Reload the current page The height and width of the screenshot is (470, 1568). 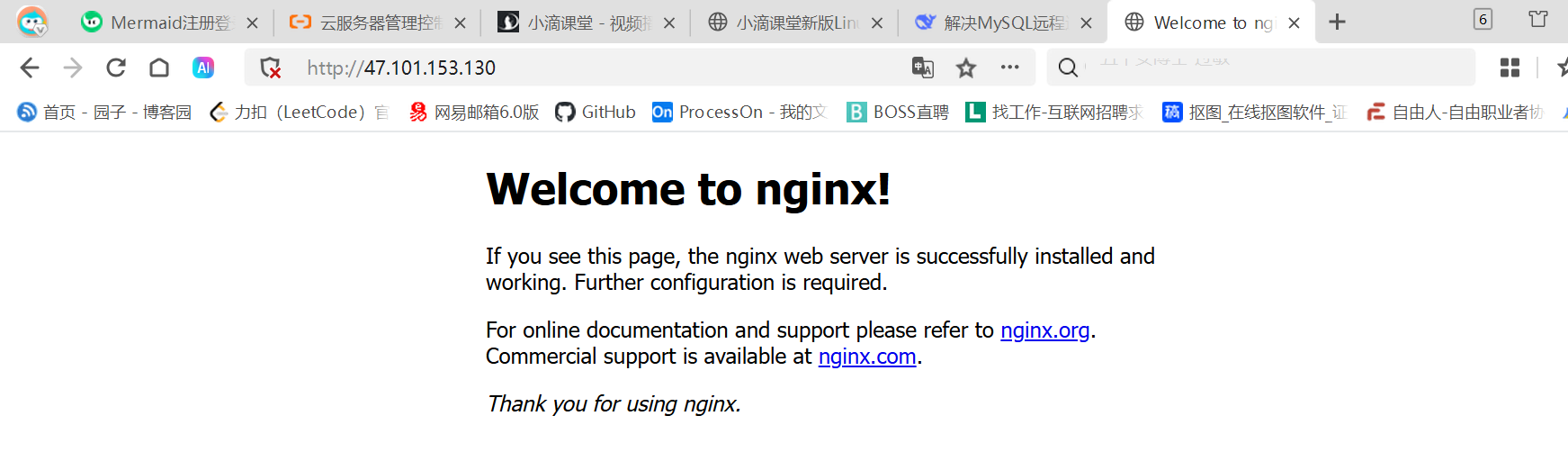[x=116, y=68]
